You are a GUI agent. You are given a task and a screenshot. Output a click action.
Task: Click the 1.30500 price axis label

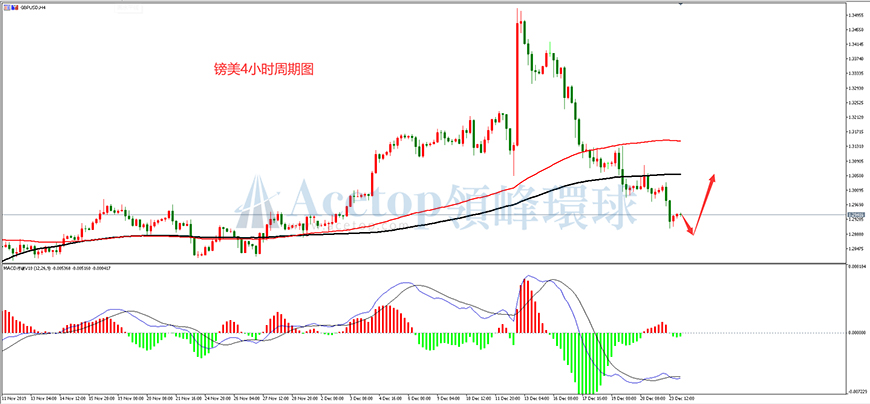tap(854, 175)
